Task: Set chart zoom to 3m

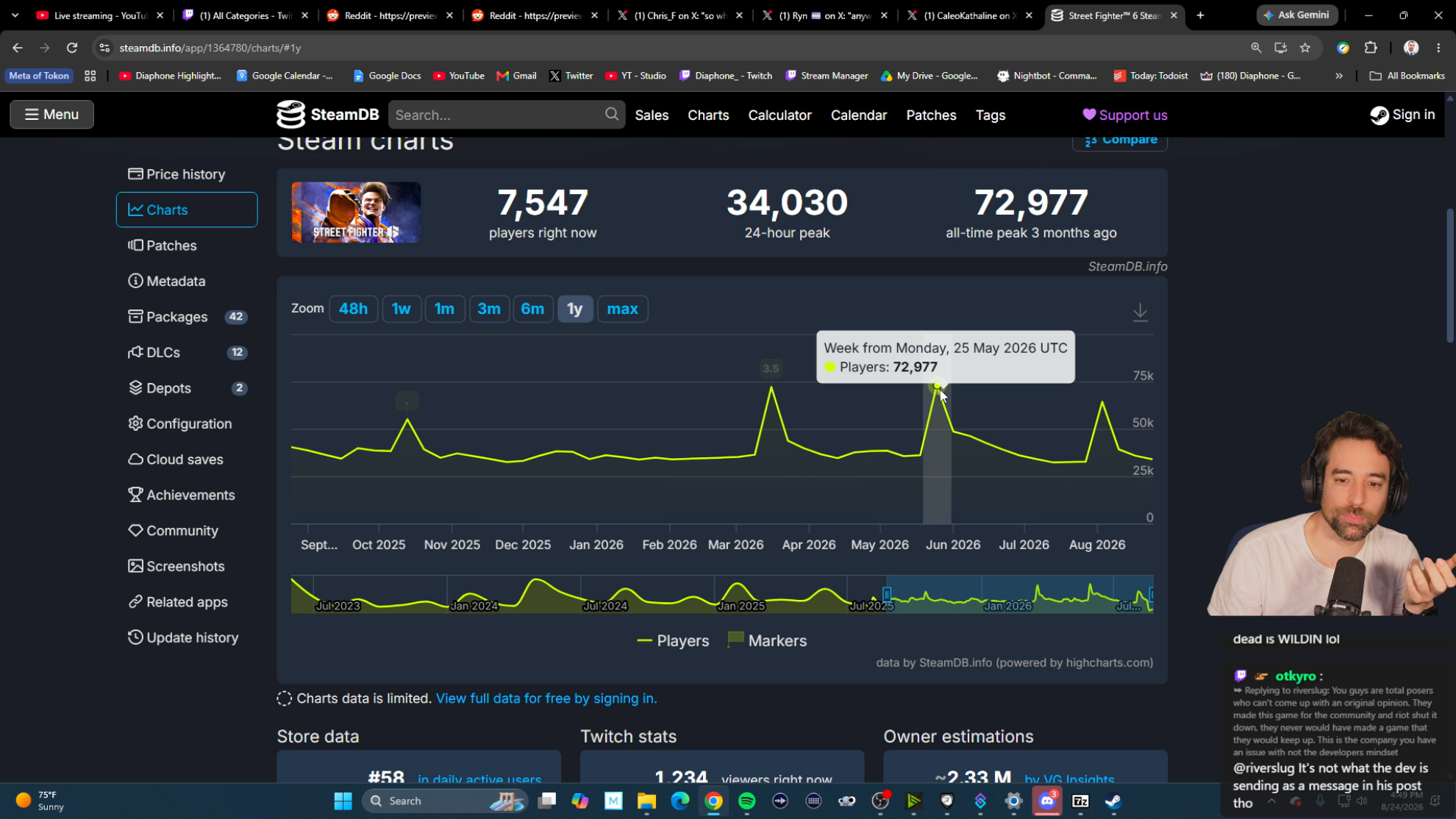Action: tap(489, 309)
